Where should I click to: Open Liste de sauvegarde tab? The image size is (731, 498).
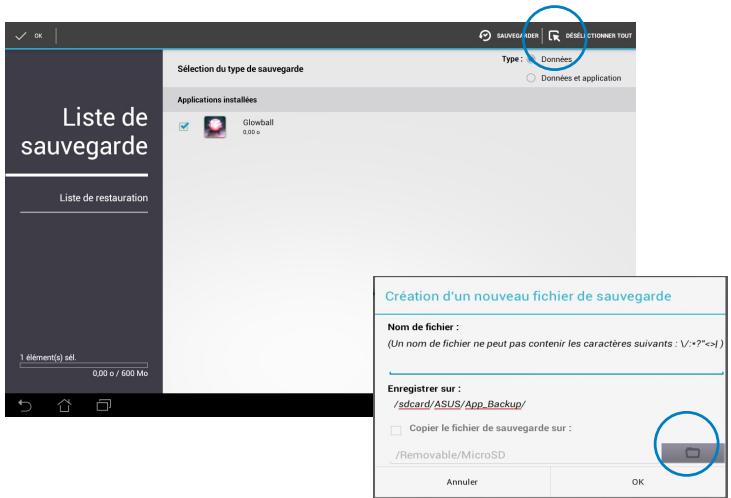[x=84, y=131]
